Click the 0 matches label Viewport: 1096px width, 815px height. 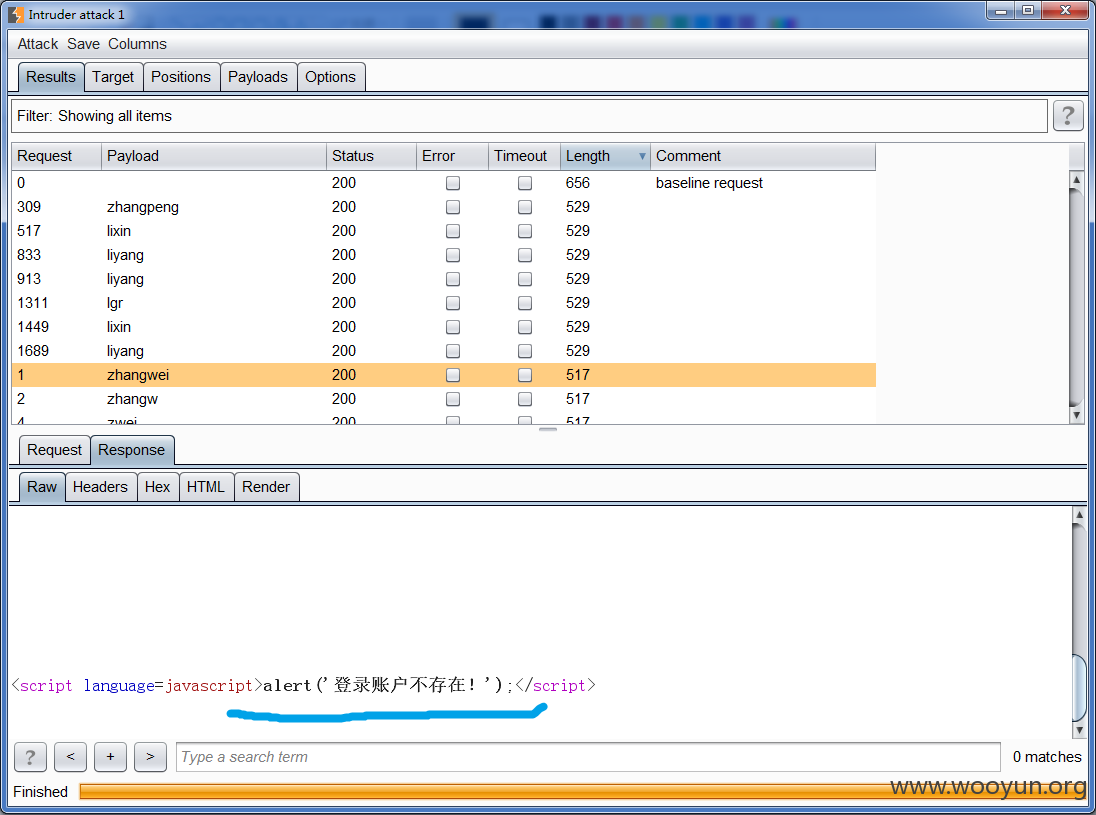coord(1046,757)
